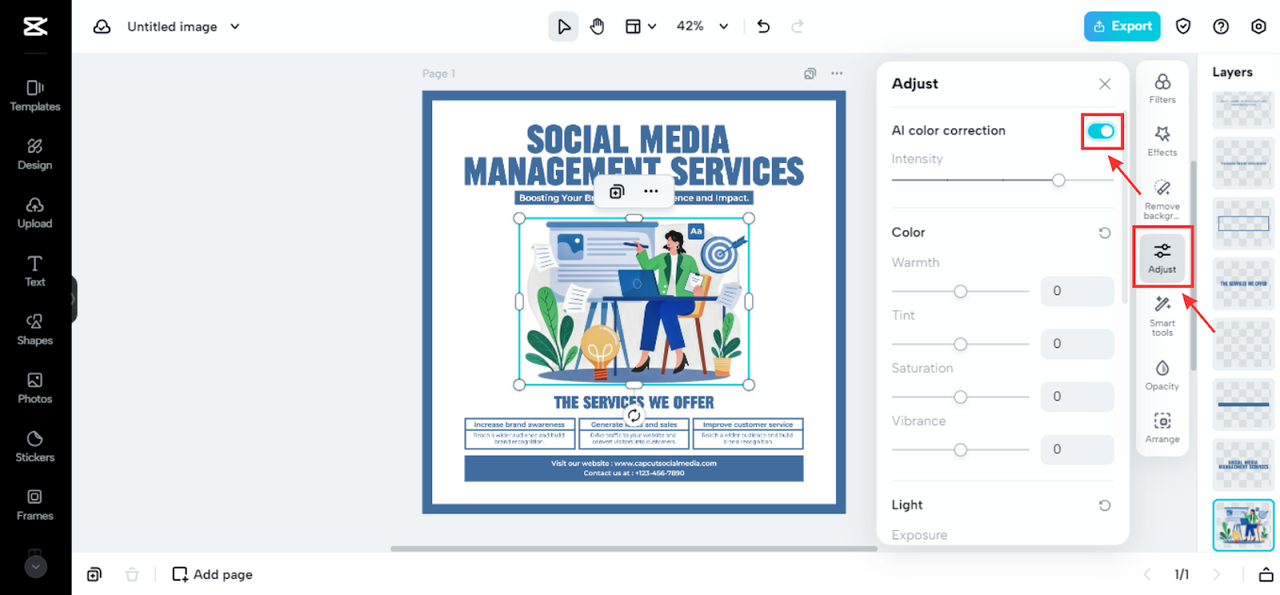
Task: Select the Hand pan tool
Action: click(597, 27)
